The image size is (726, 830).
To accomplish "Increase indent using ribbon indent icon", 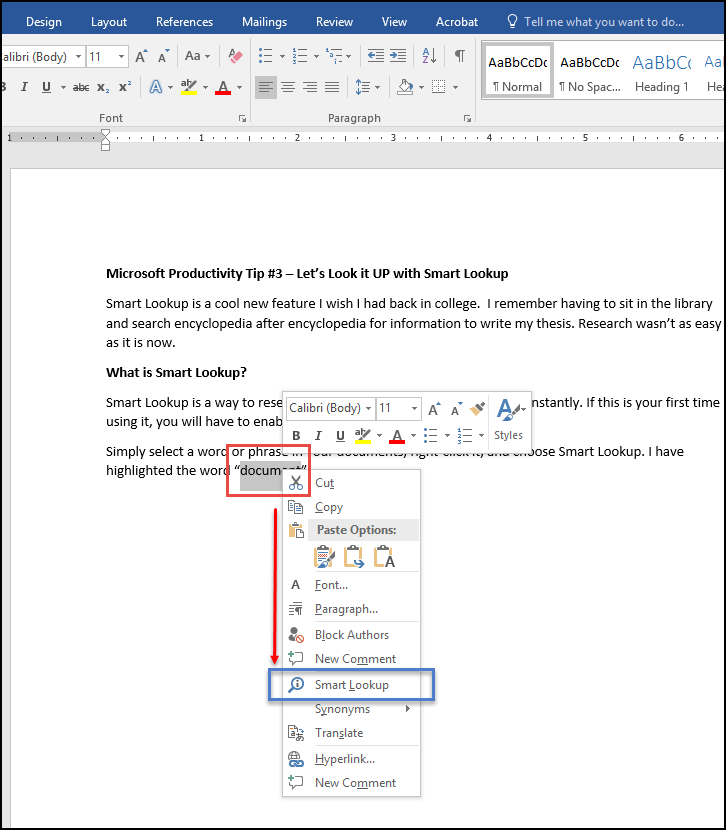I will (x=398, y=56).
